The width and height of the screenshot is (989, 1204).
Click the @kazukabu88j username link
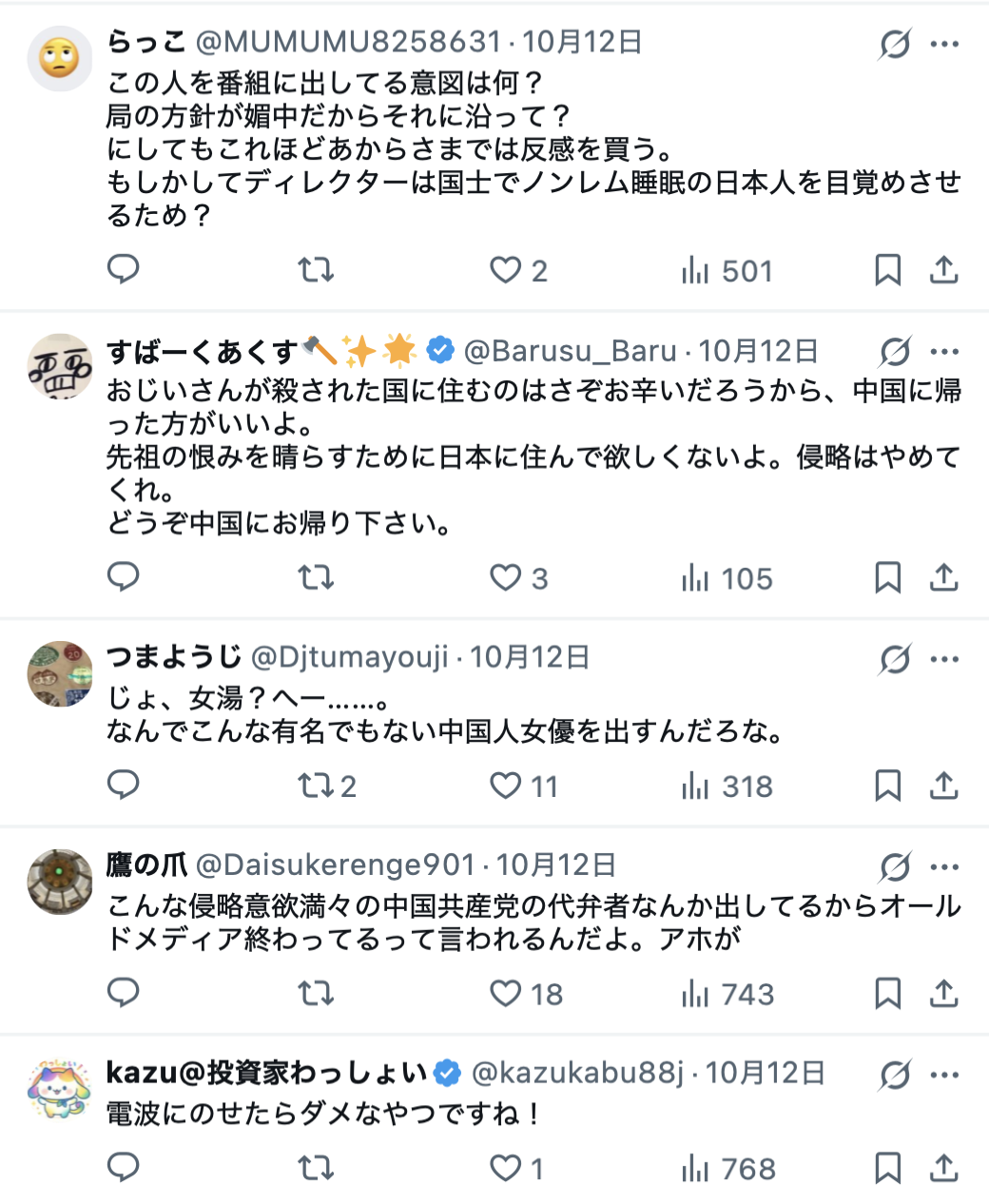pyautogui.click(x=577, y=1073)
